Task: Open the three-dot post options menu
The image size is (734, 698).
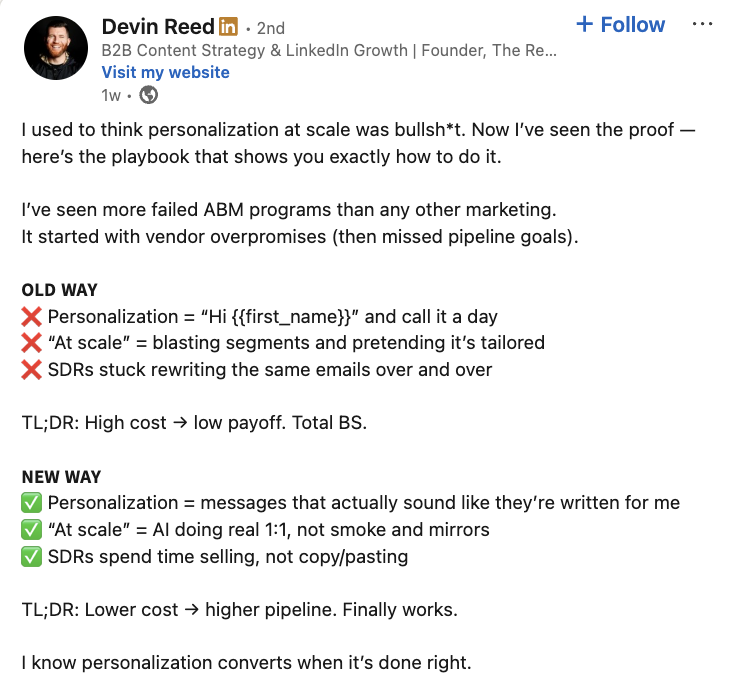Action: point(702,25)
